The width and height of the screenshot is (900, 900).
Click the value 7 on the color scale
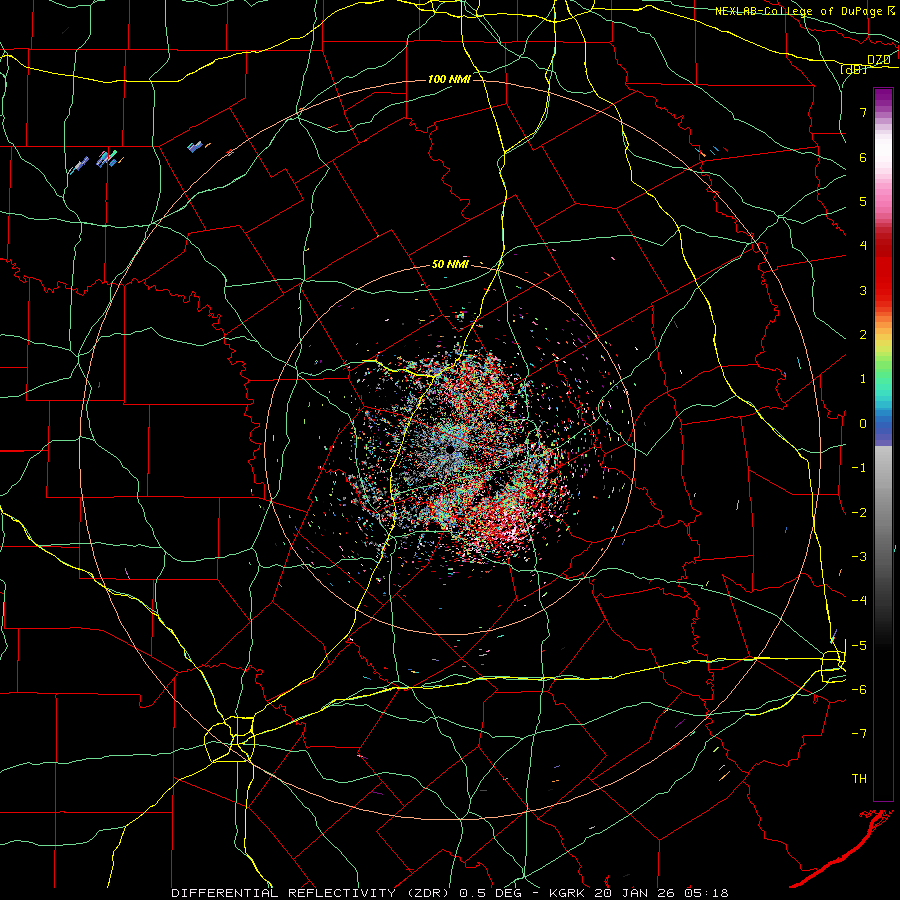863,112
